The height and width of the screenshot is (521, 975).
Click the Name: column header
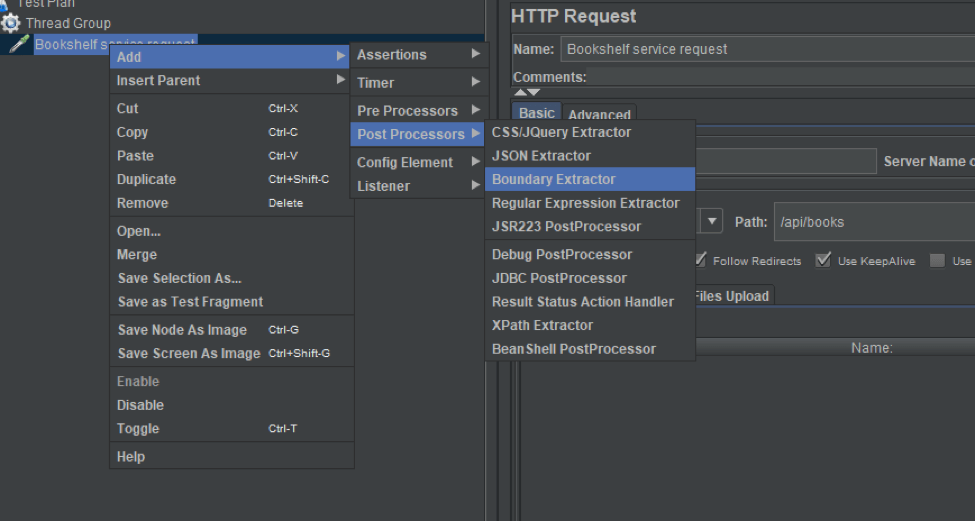(872, 348)
